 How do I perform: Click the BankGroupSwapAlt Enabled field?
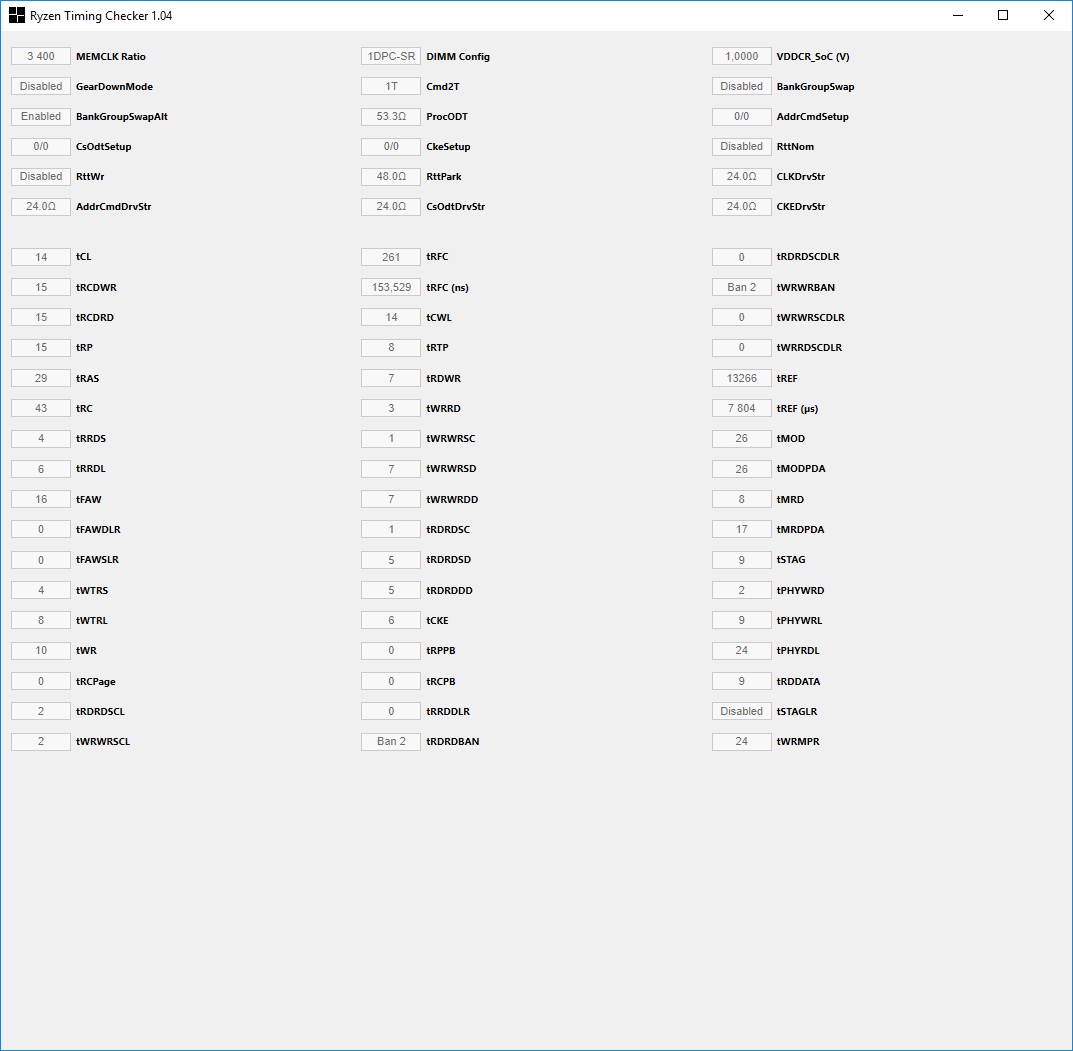(41, 116)
